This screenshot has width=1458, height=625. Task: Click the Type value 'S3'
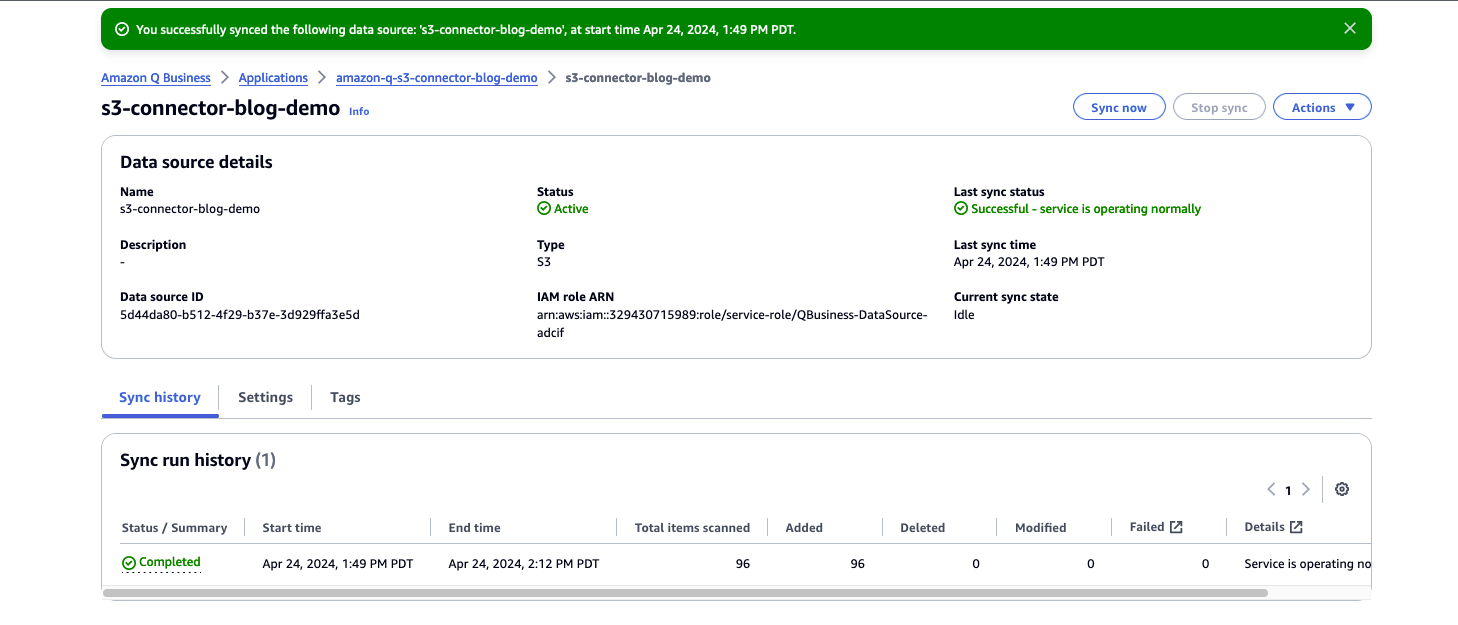544,262
